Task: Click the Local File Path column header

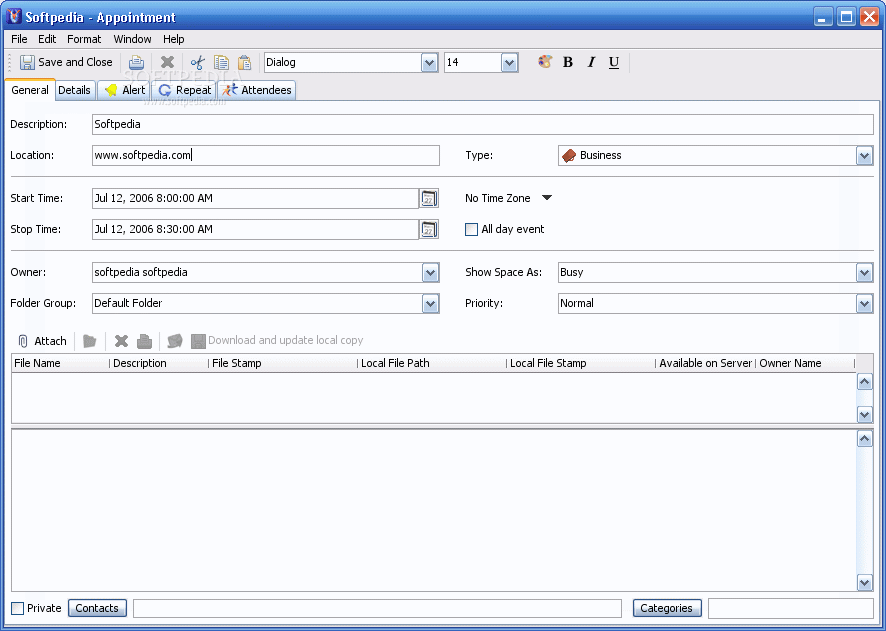Action: [432, 363]
